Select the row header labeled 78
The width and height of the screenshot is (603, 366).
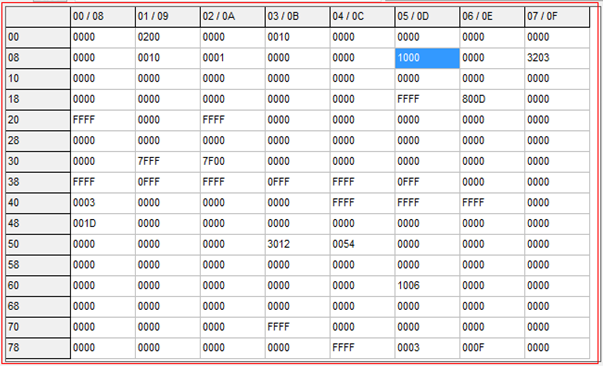tap(38, 348)
